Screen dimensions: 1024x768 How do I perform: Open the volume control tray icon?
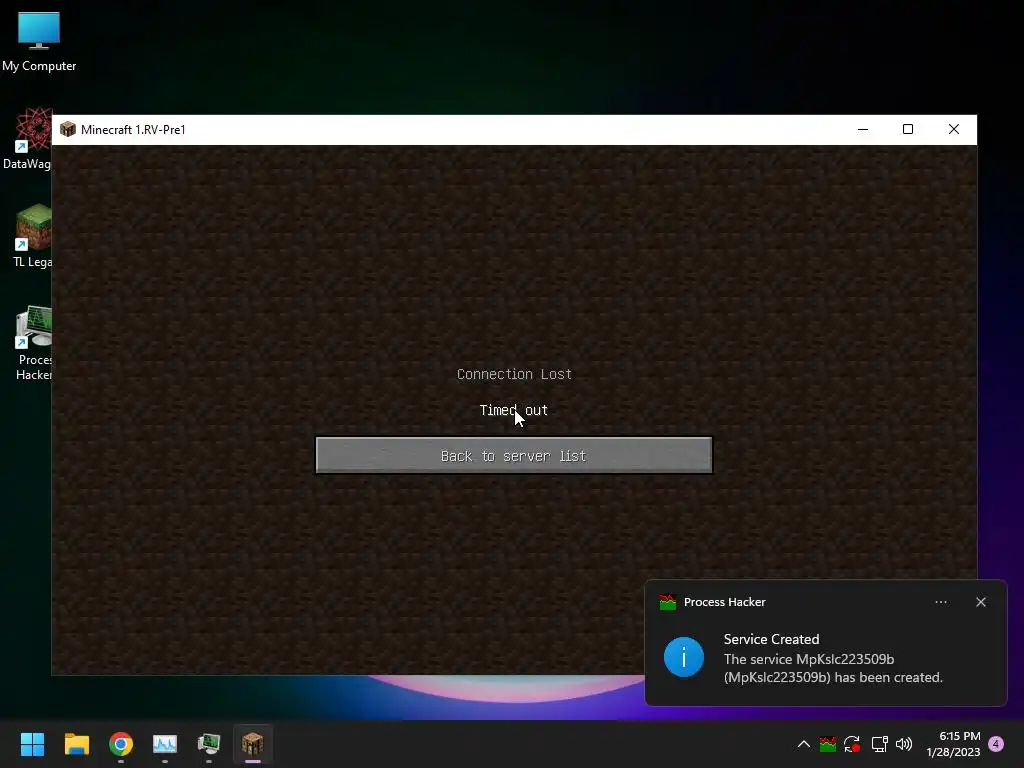pos(904,744)
